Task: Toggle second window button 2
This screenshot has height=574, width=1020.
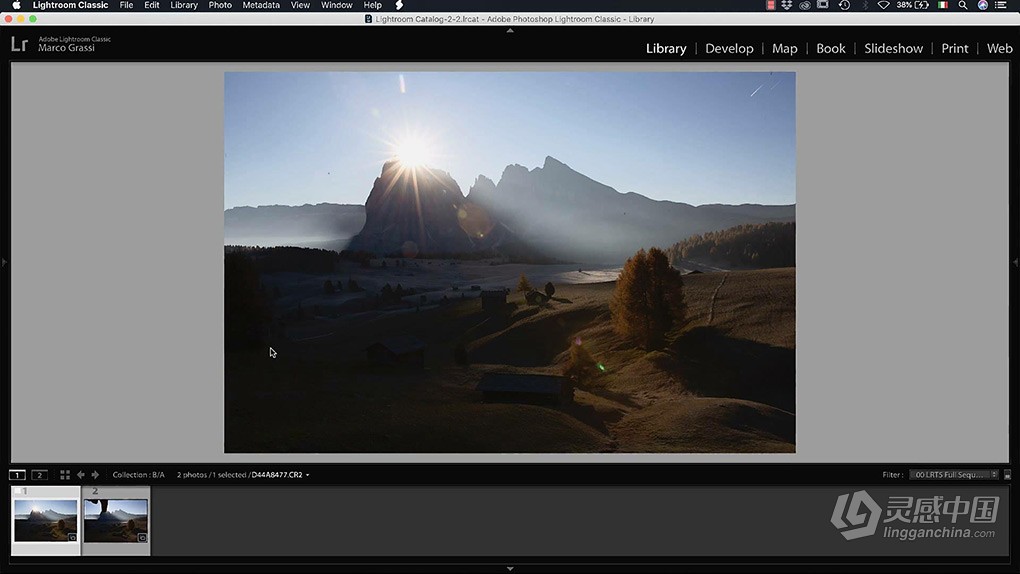Action: [39, 475]
